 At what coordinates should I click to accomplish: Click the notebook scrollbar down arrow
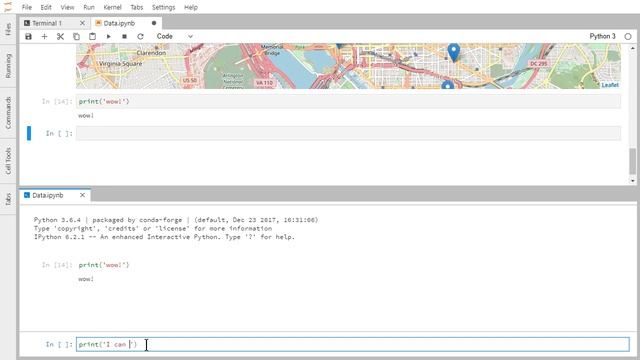pyautogui.click(x=632, y=180)
